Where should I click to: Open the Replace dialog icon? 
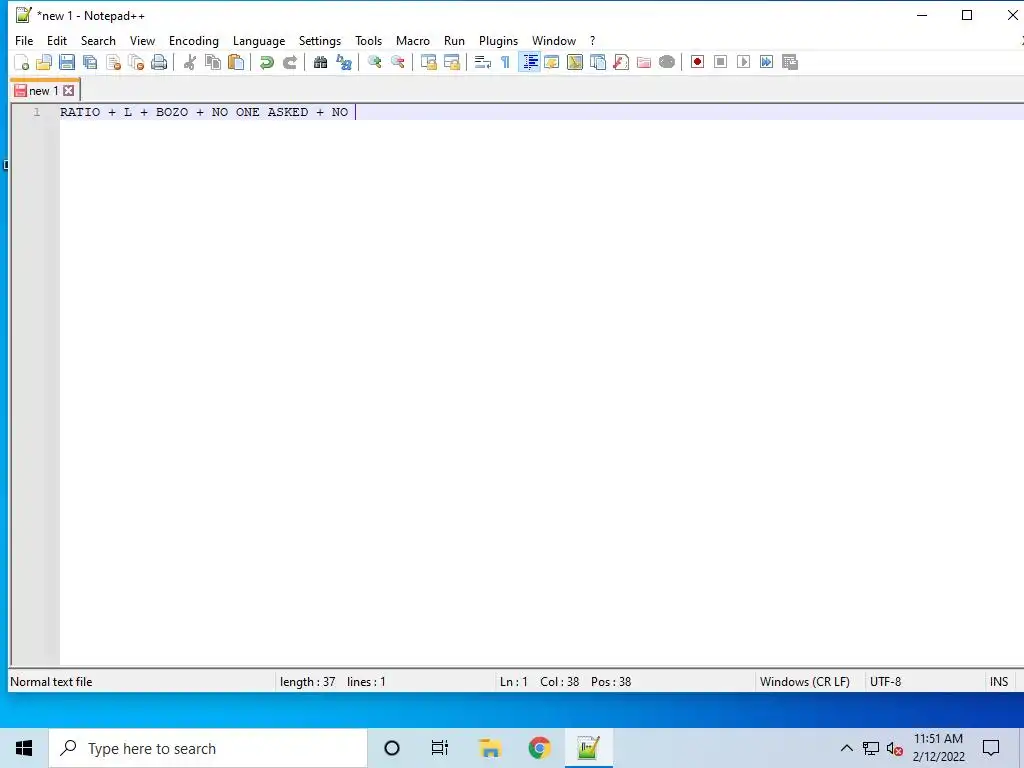(344, 62)
